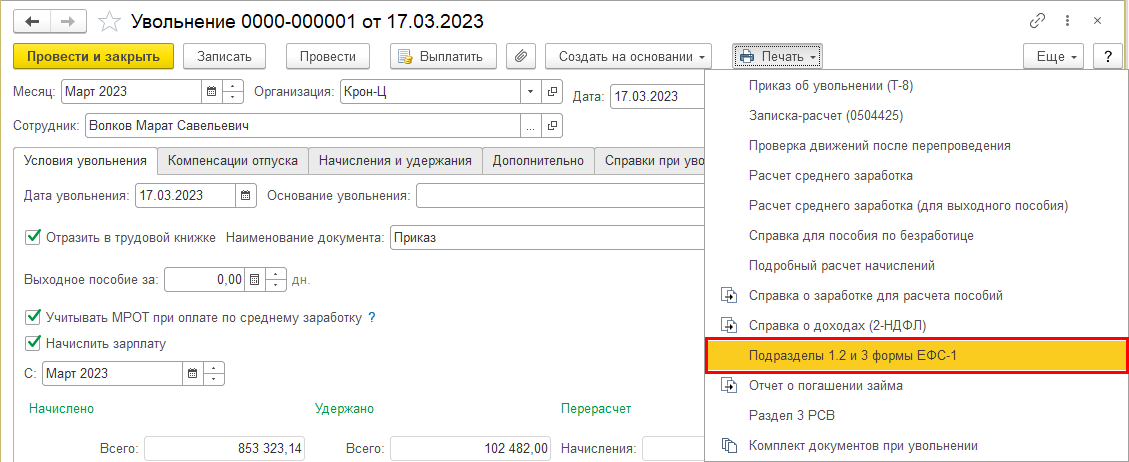Step the Выходное пособие days spinner
1129x462 pixels.
coord(276,280)
